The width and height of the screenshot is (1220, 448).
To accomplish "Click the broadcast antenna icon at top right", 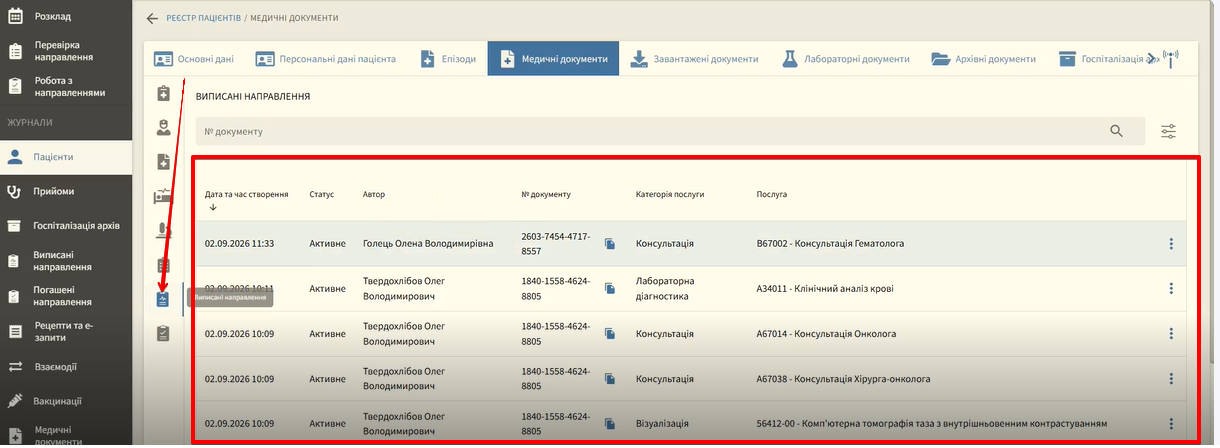I will [1171, 57].
